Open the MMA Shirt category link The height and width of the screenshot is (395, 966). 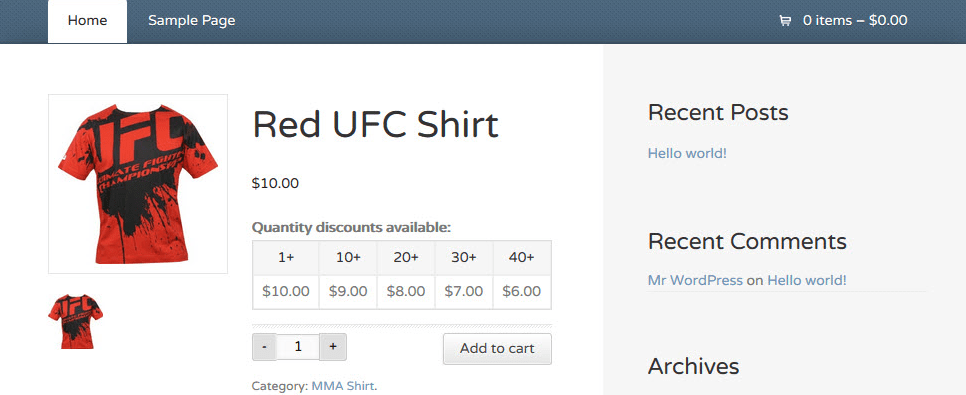click(343, 386)
